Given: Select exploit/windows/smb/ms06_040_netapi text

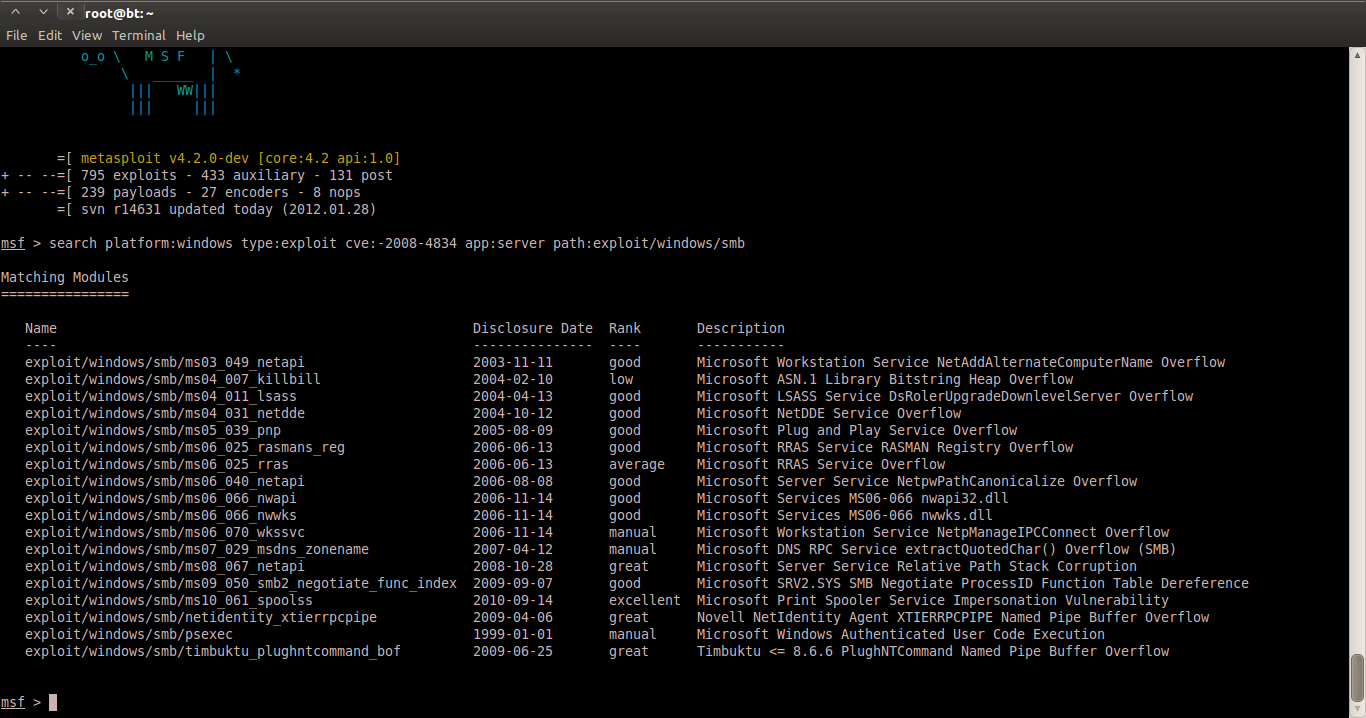Looking at the screenshot, I should [165, 481].
